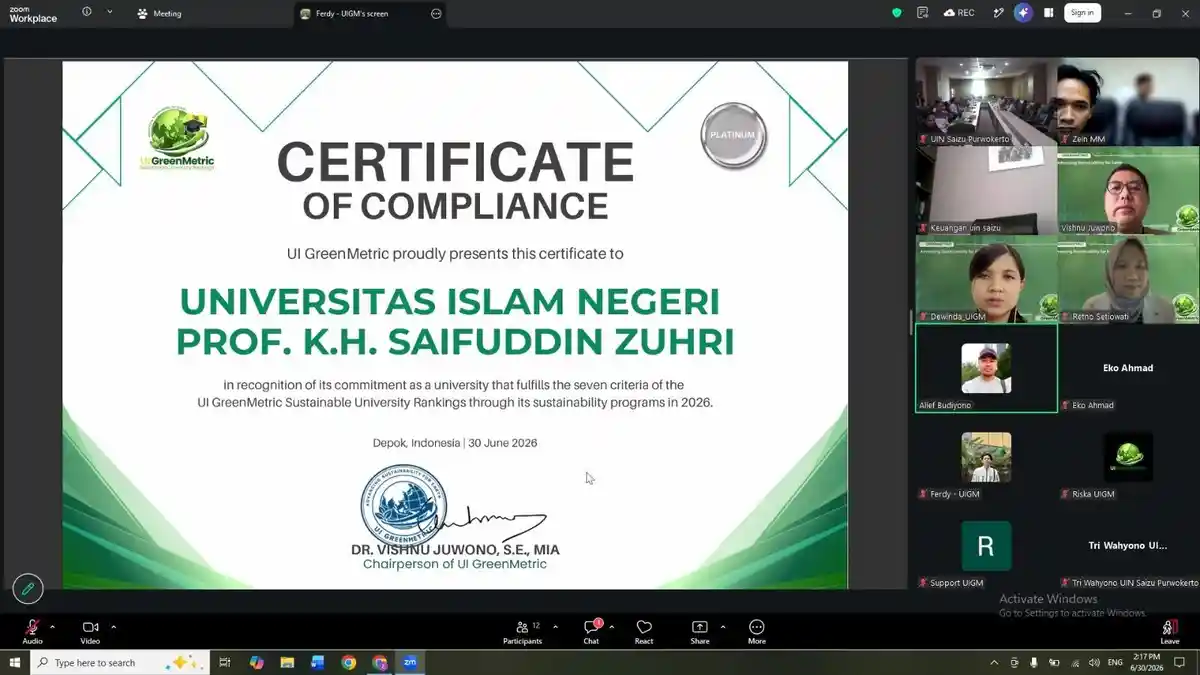Change the layout view icon
This screenshot has width=1200, height=675.
pos(1049,13)
